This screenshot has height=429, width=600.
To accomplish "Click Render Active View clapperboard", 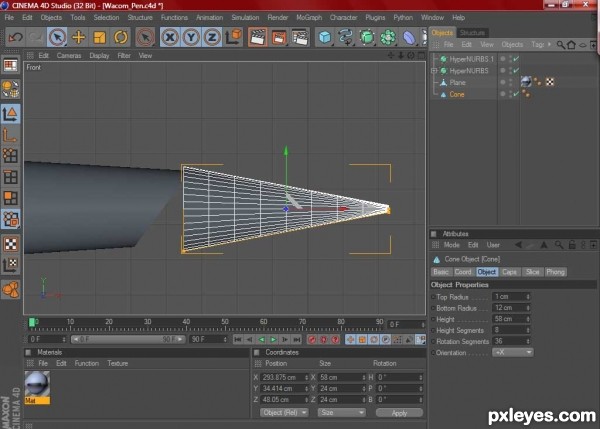I will coord(258,37).
